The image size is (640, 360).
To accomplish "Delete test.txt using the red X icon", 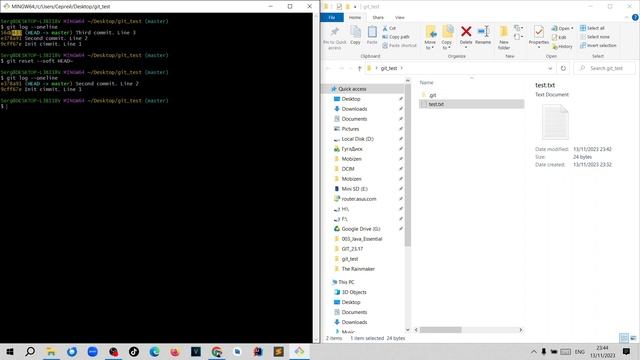I will (466, 32).
